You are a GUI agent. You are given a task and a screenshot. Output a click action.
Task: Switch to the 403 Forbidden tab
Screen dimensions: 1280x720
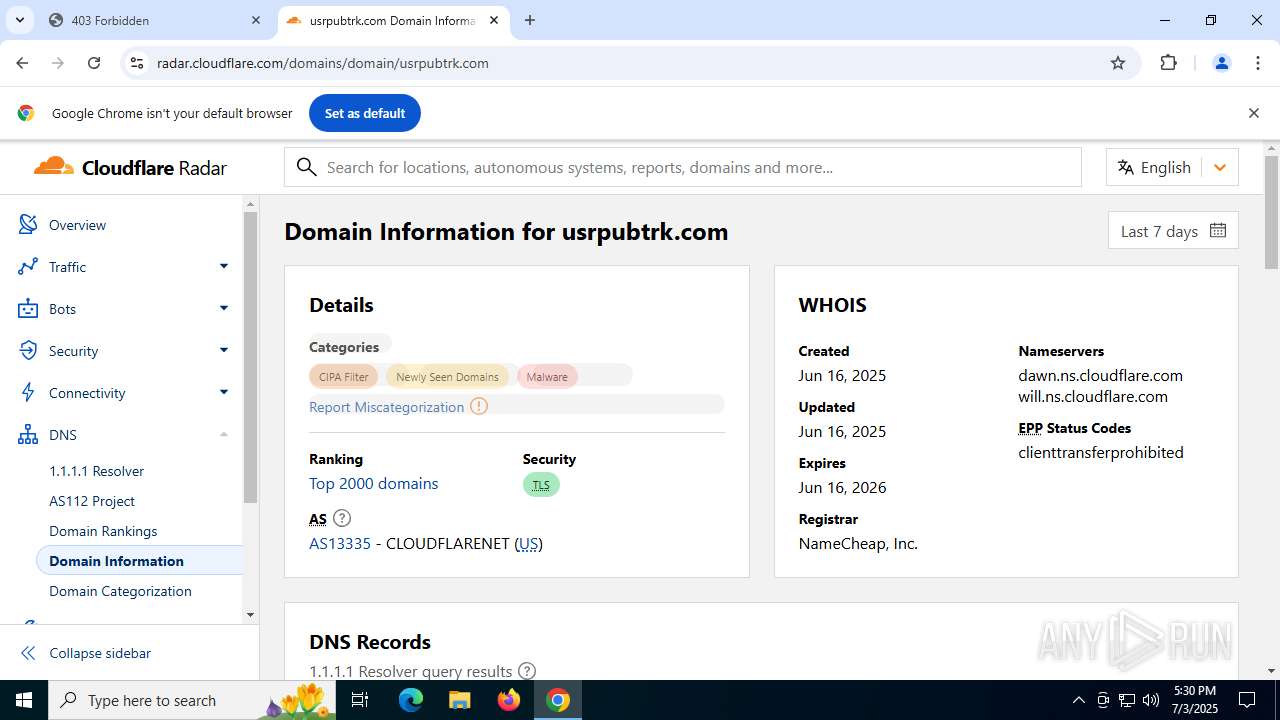coord(153,20)
